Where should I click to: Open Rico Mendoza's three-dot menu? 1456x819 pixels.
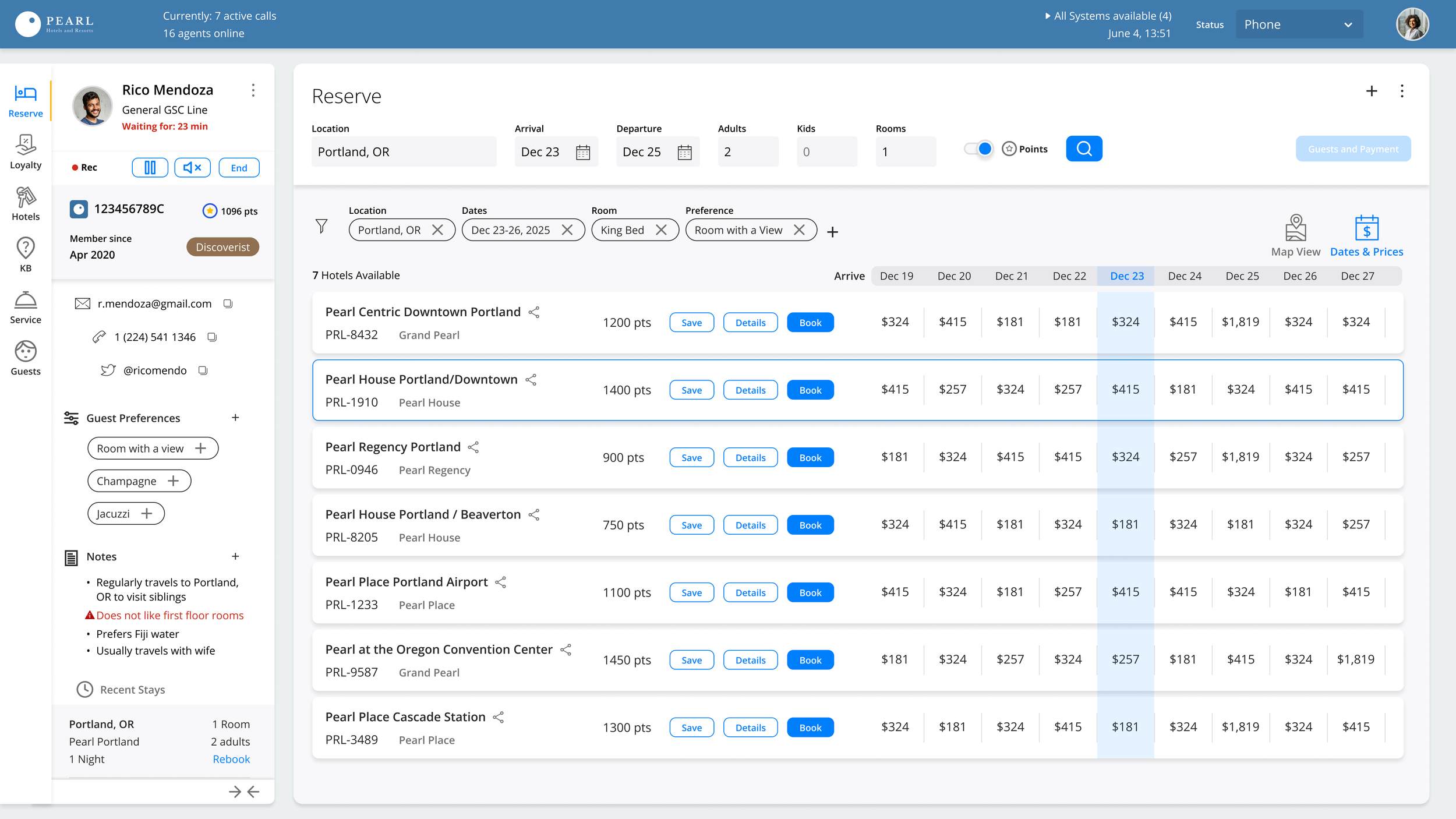(x=253, y=90)
